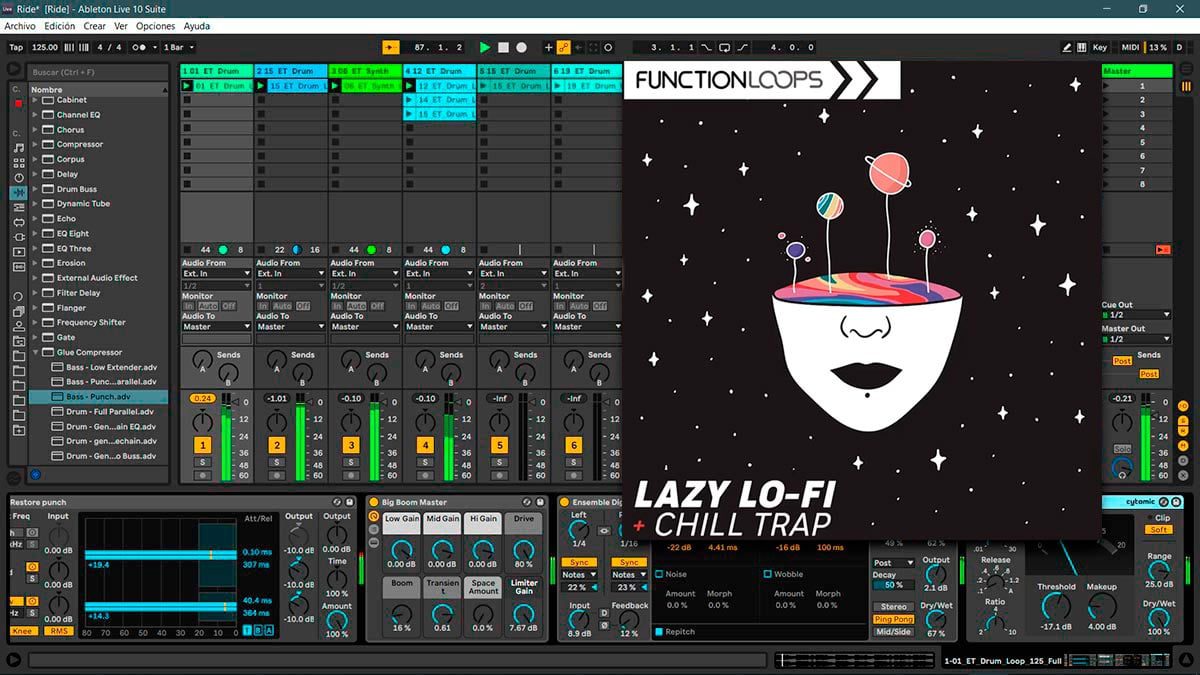This screenshot has height=675, width=1200.
Task: Select the Ping Pong delay mode
Action: click(x=894, y=620)
